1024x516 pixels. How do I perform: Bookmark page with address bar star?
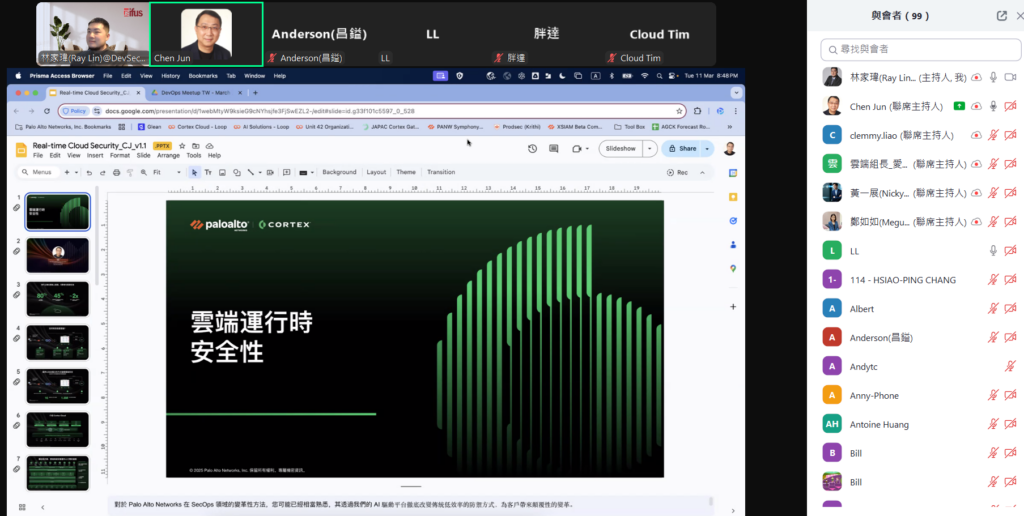(680, 111)
